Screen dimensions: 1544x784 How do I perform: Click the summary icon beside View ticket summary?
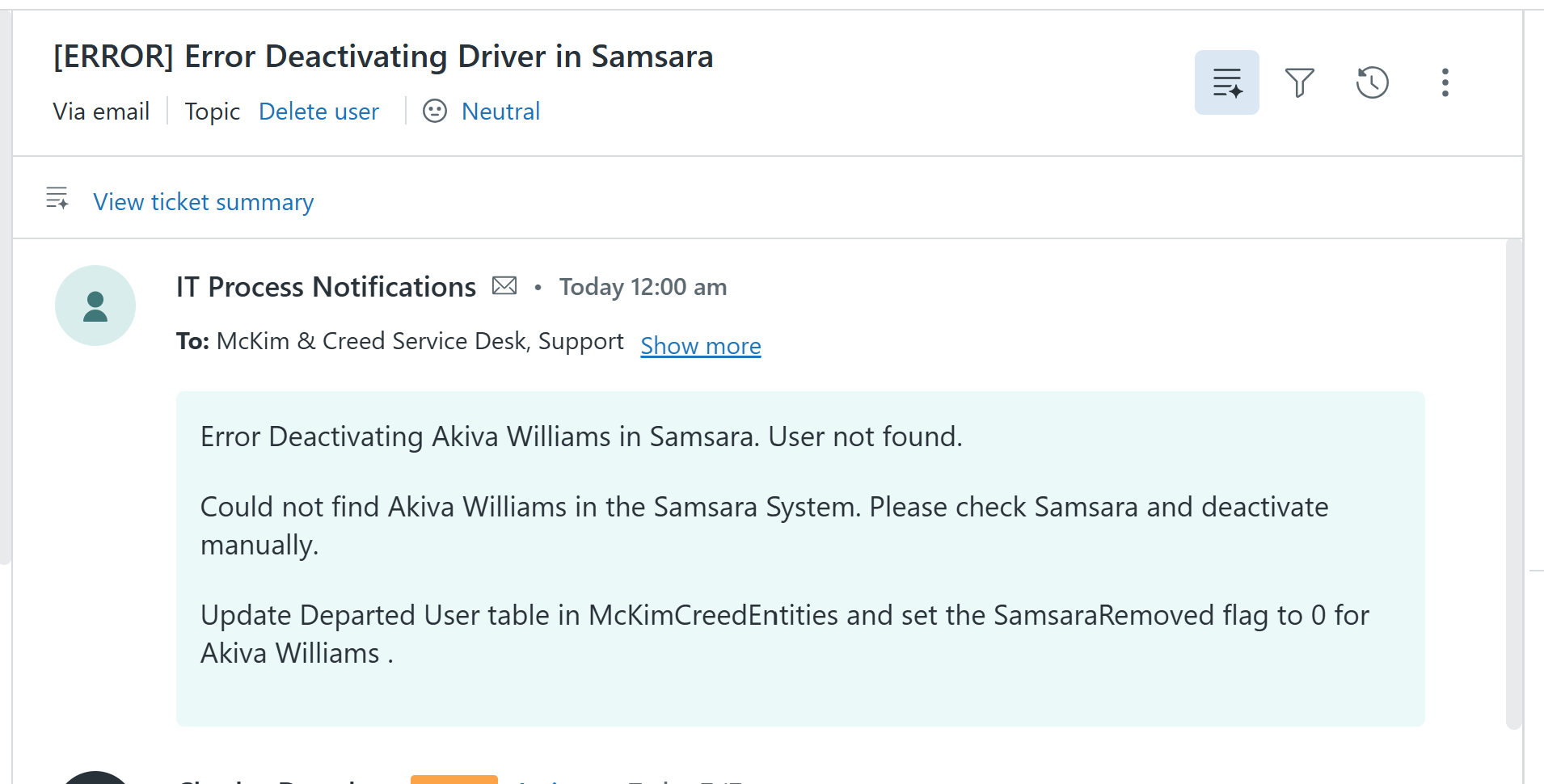(x=57, y=198)
